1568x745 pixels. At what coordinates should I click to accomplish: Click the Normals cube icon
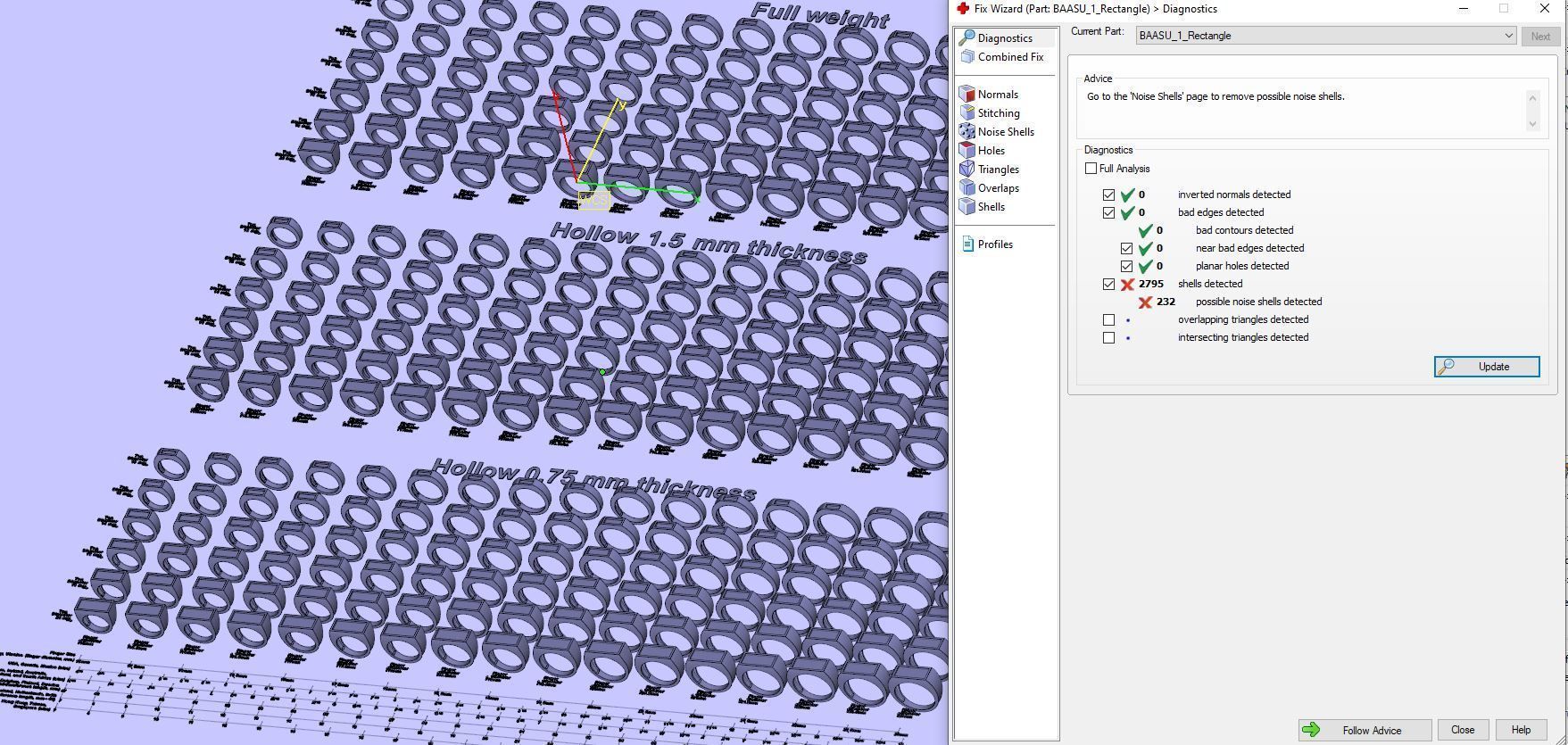tap(967, 94)
